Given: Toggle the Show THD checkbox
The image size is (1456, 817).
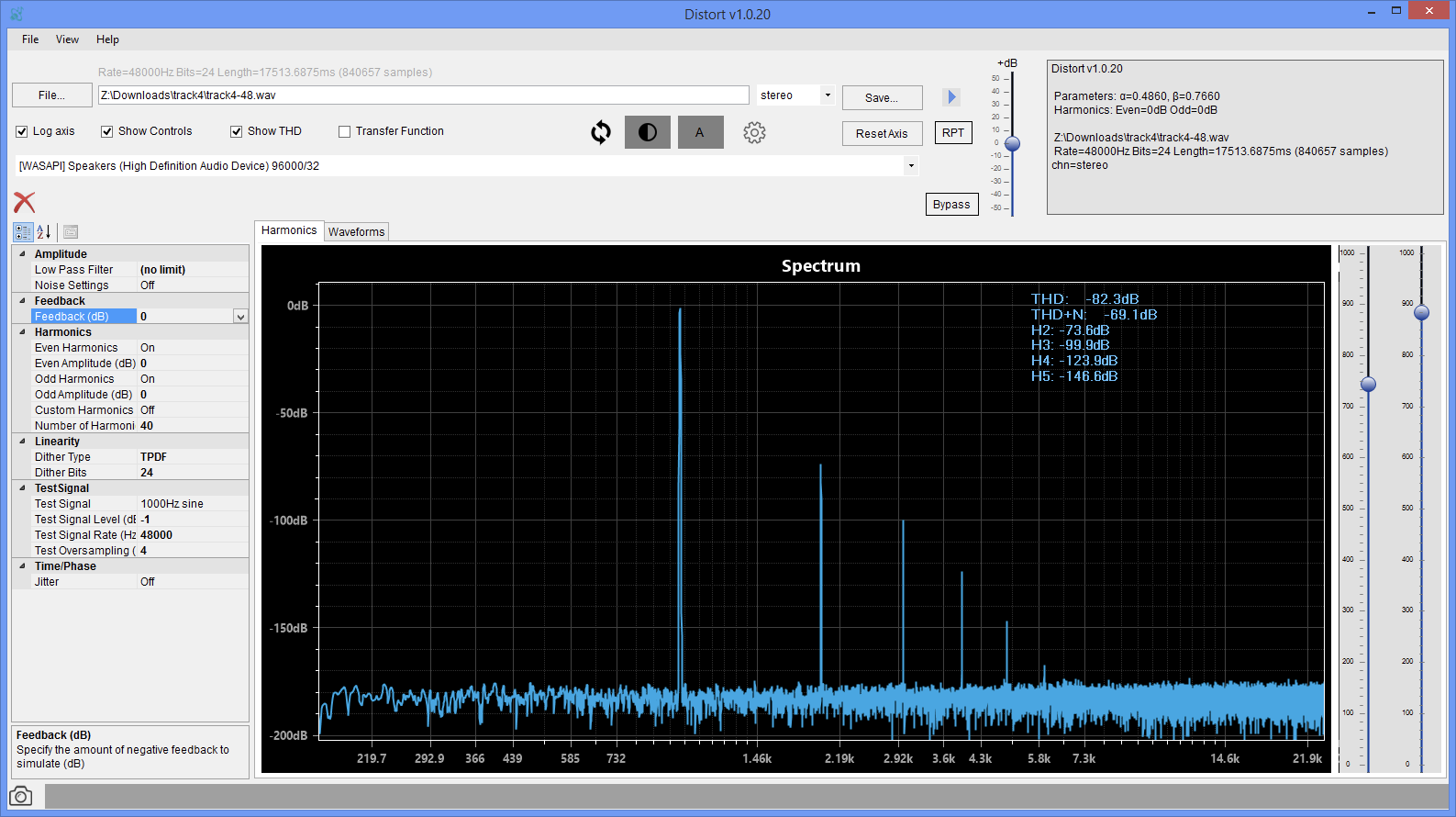Looking at the screenshot, I should pos(237,131).
